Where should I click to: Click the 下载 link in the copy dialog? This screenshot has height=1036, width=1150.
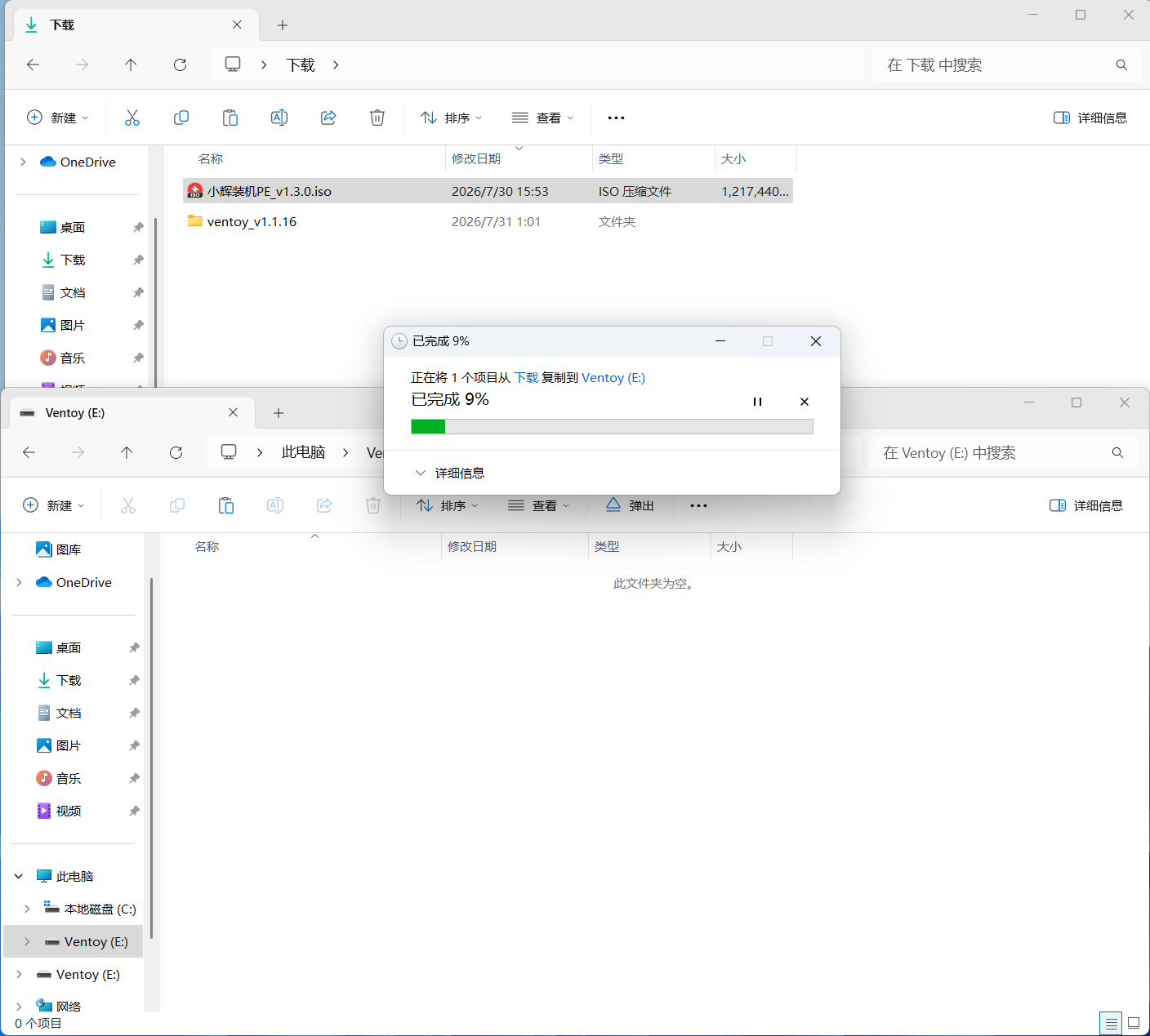click(x=526, y=377)
